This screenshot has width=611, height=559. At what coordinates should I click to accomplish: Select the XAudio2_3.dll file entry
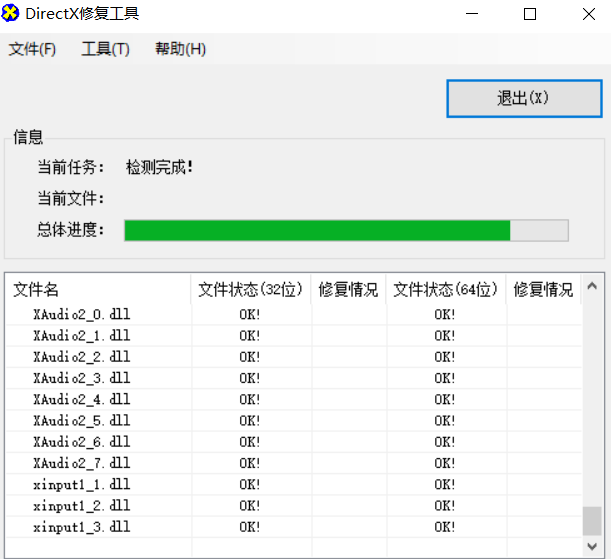[82, 378]
